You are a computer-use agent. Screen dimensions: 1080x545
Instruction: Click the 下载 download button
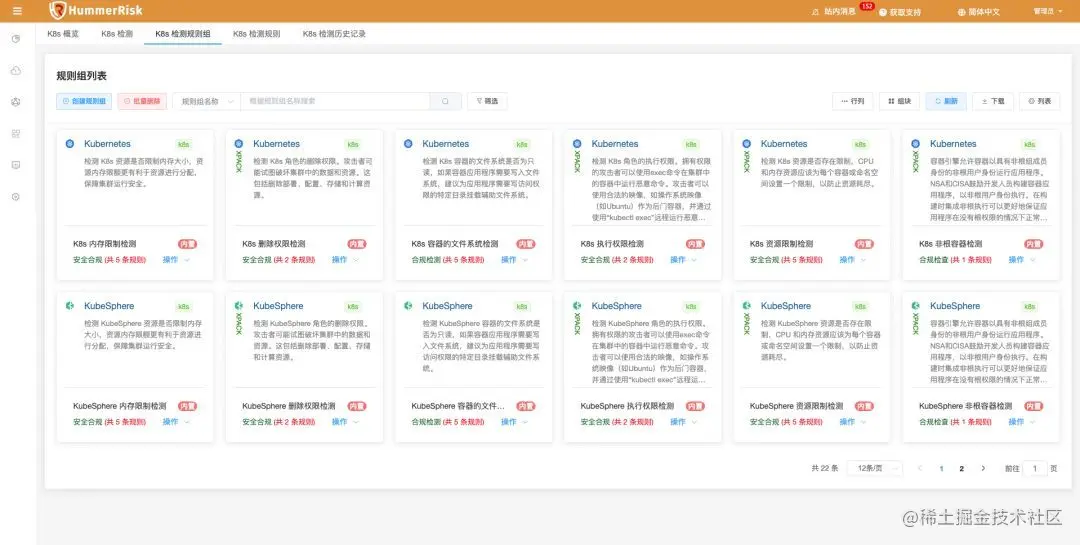(x=993, y=101)
